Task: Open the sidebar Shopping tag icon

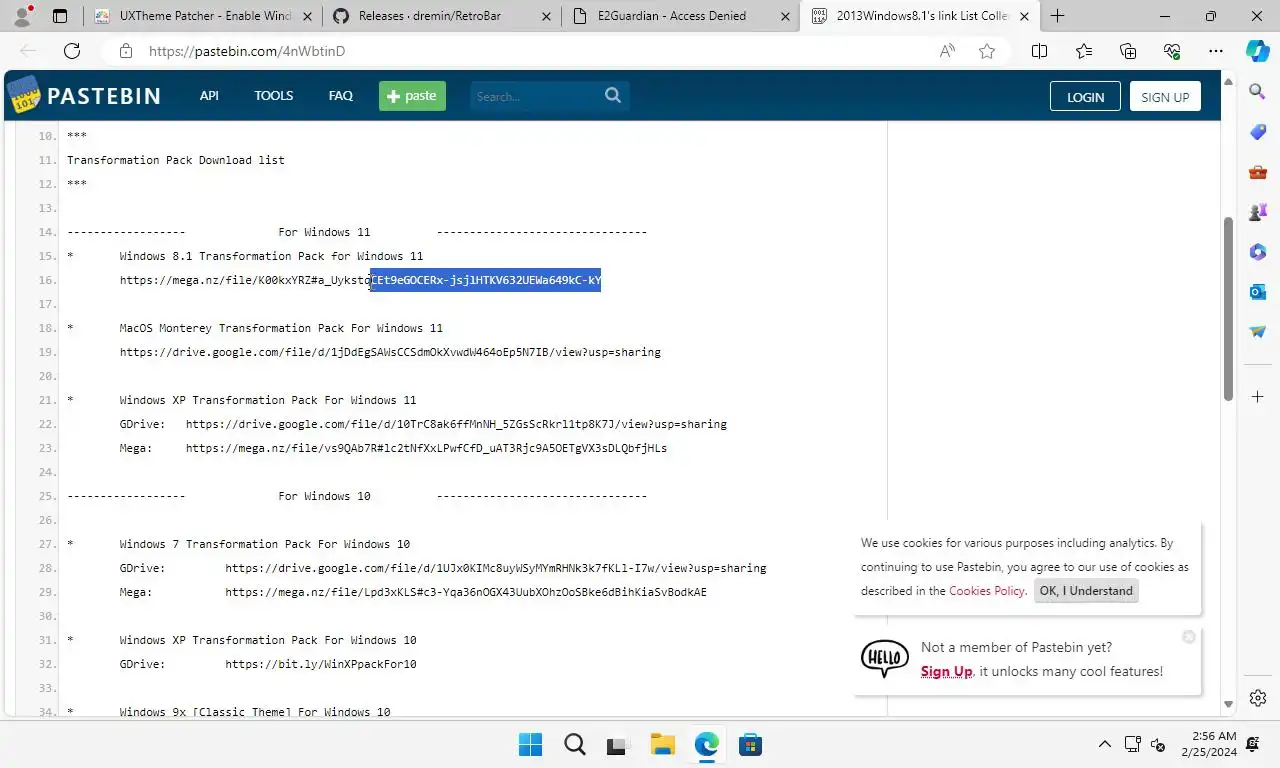Action: click(x=1258, y=132)
